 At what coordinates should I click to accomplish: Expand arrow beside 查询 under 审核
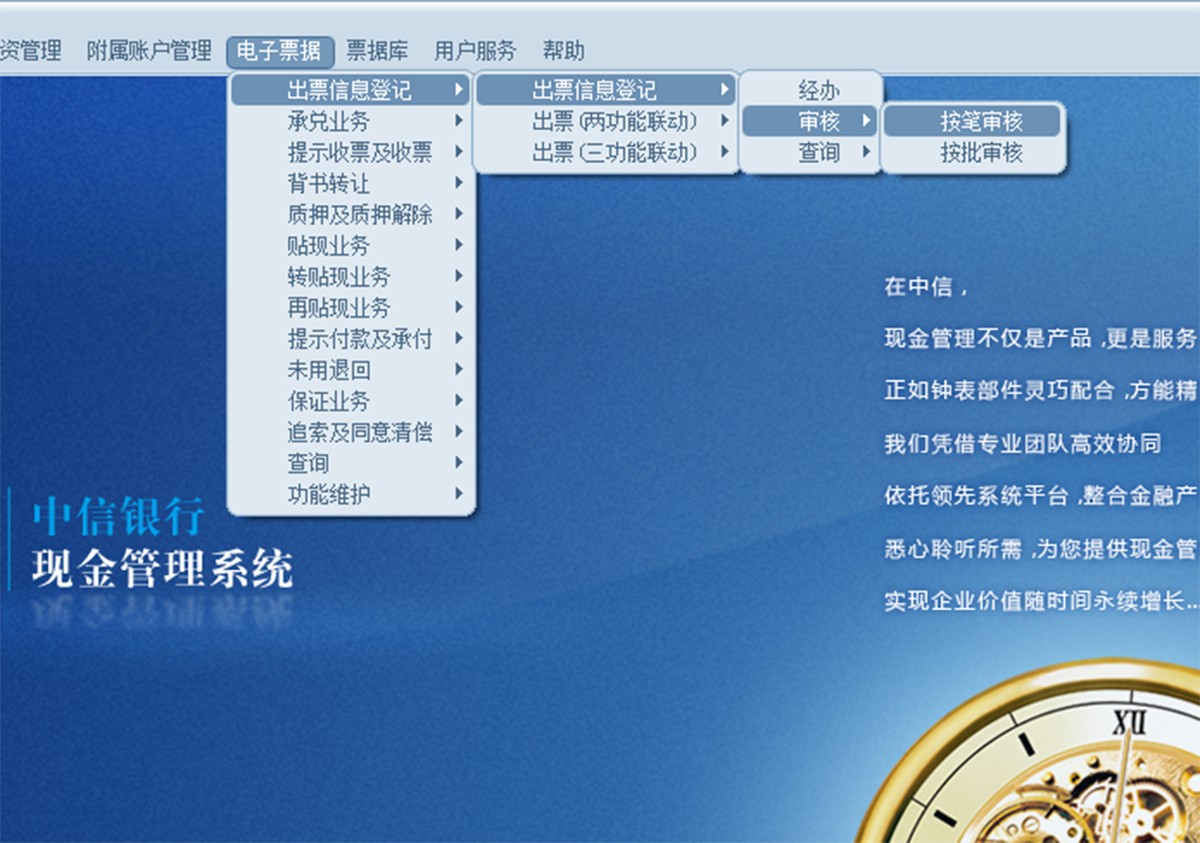[x=865, y=152]
